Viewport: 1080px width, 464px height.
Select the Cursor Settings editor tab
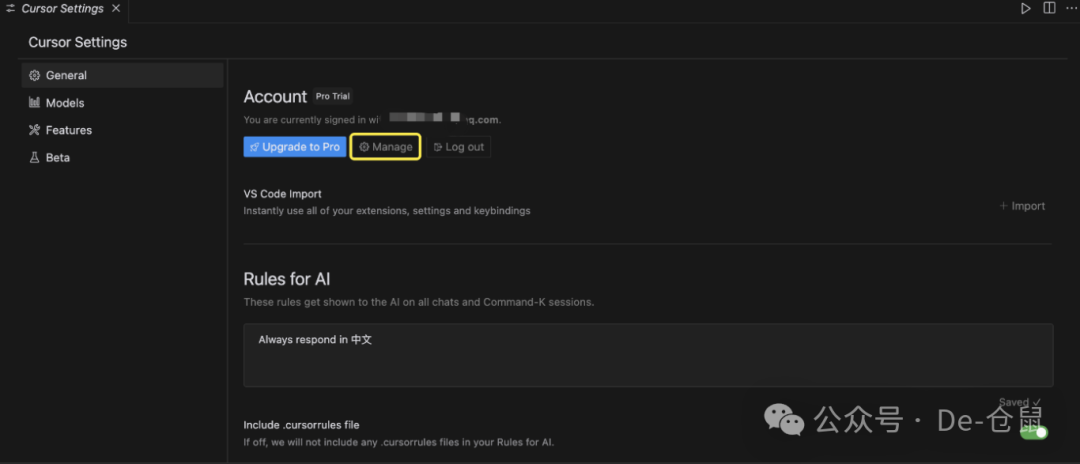(x=64, y=9)
